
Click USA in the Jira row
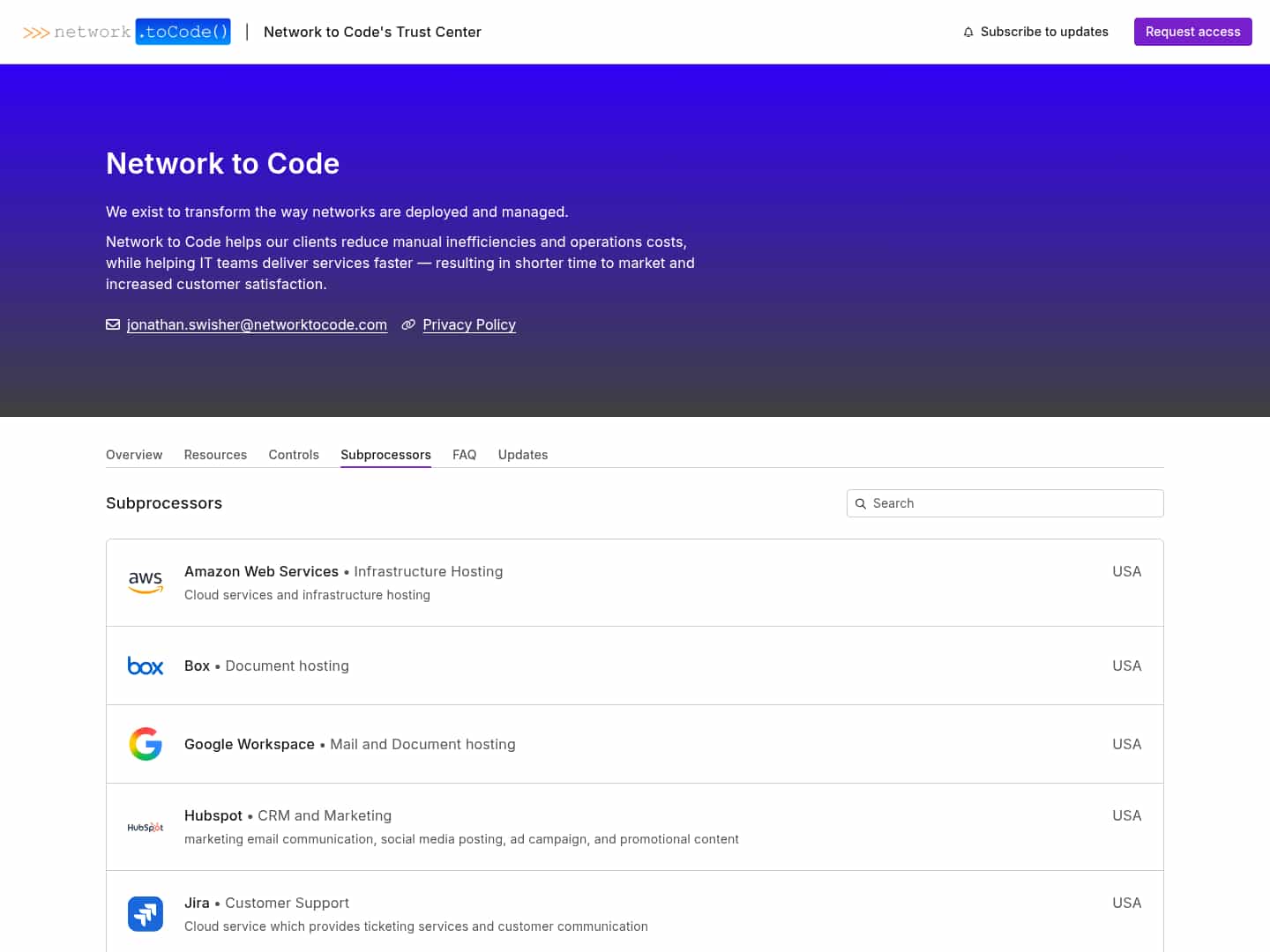(x=1127, y=903)
